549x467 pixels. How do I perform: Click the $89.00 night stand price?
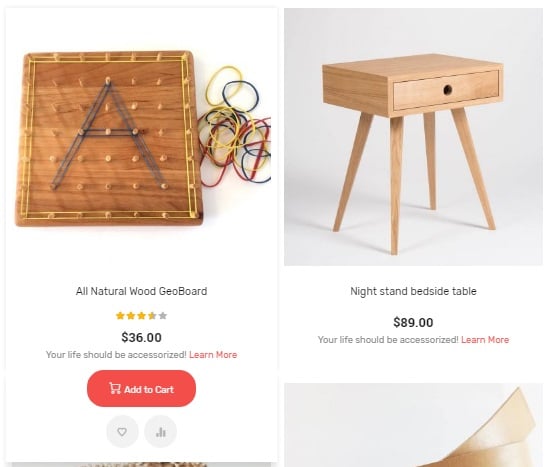(413, 322)
